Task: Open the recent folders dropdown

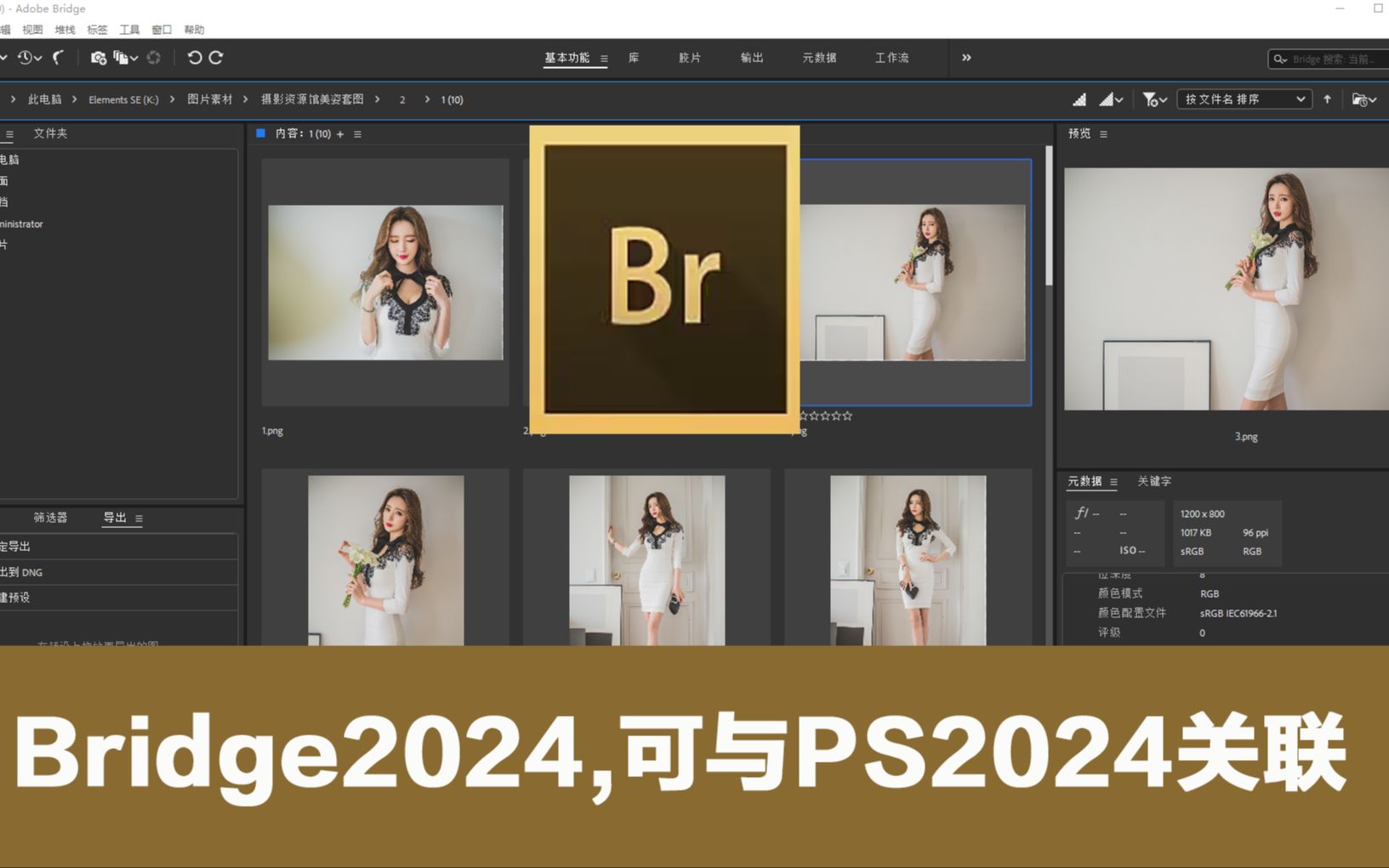Action: (1364, 99)
